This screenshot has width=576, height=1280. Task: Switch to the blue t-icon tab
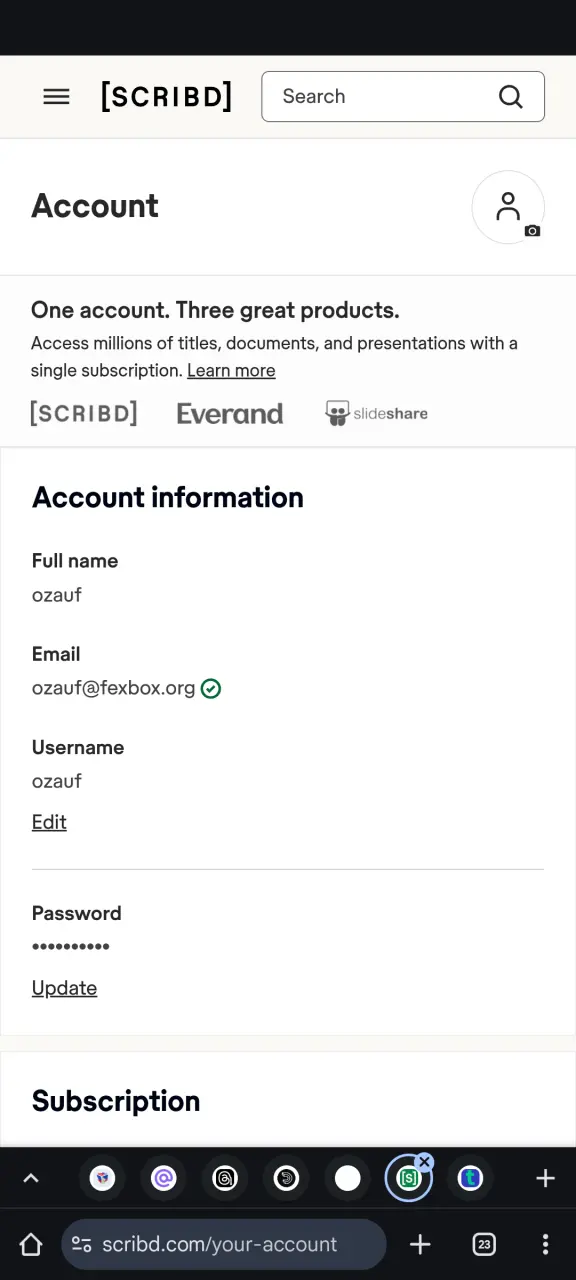coord(470,1178)
